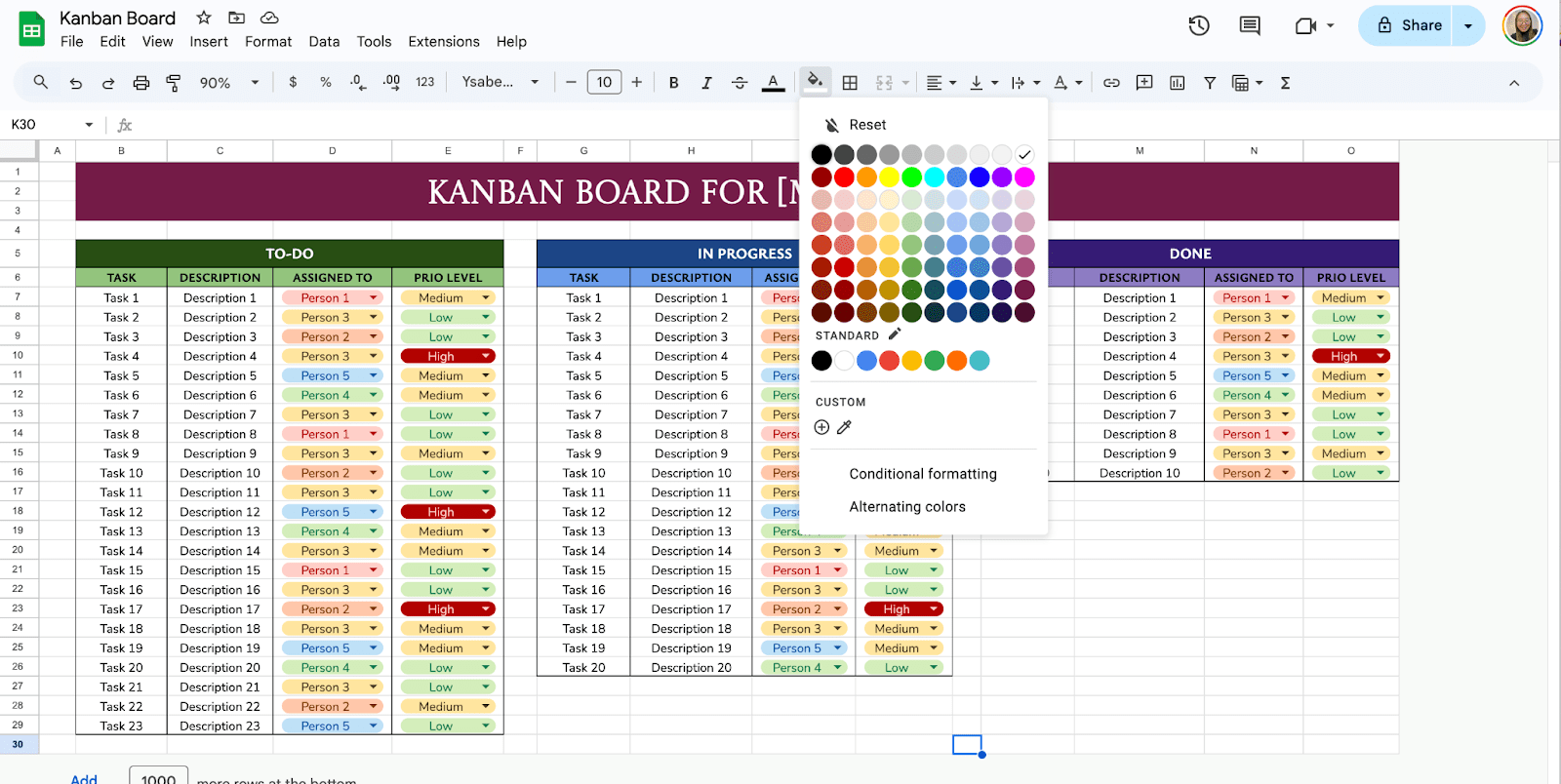Click the fill color paint bucket icon
This screenshot has width=1561, height=784.
[x=815, y=82]
